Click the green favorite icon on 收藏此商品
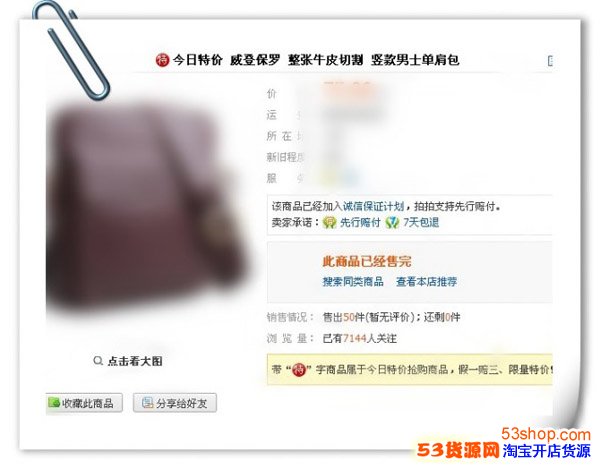The width and height of the screenshot is (600, 469). pyautogui.click(x=54, y=402)
